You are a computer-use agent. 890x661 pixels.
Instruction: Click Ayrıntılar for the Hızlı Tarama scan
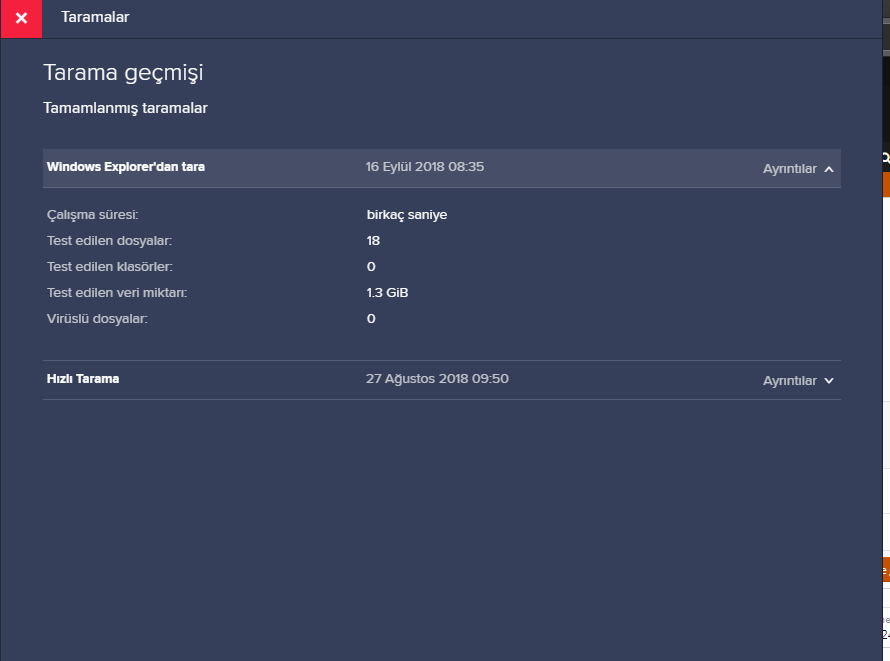[789, 381]
